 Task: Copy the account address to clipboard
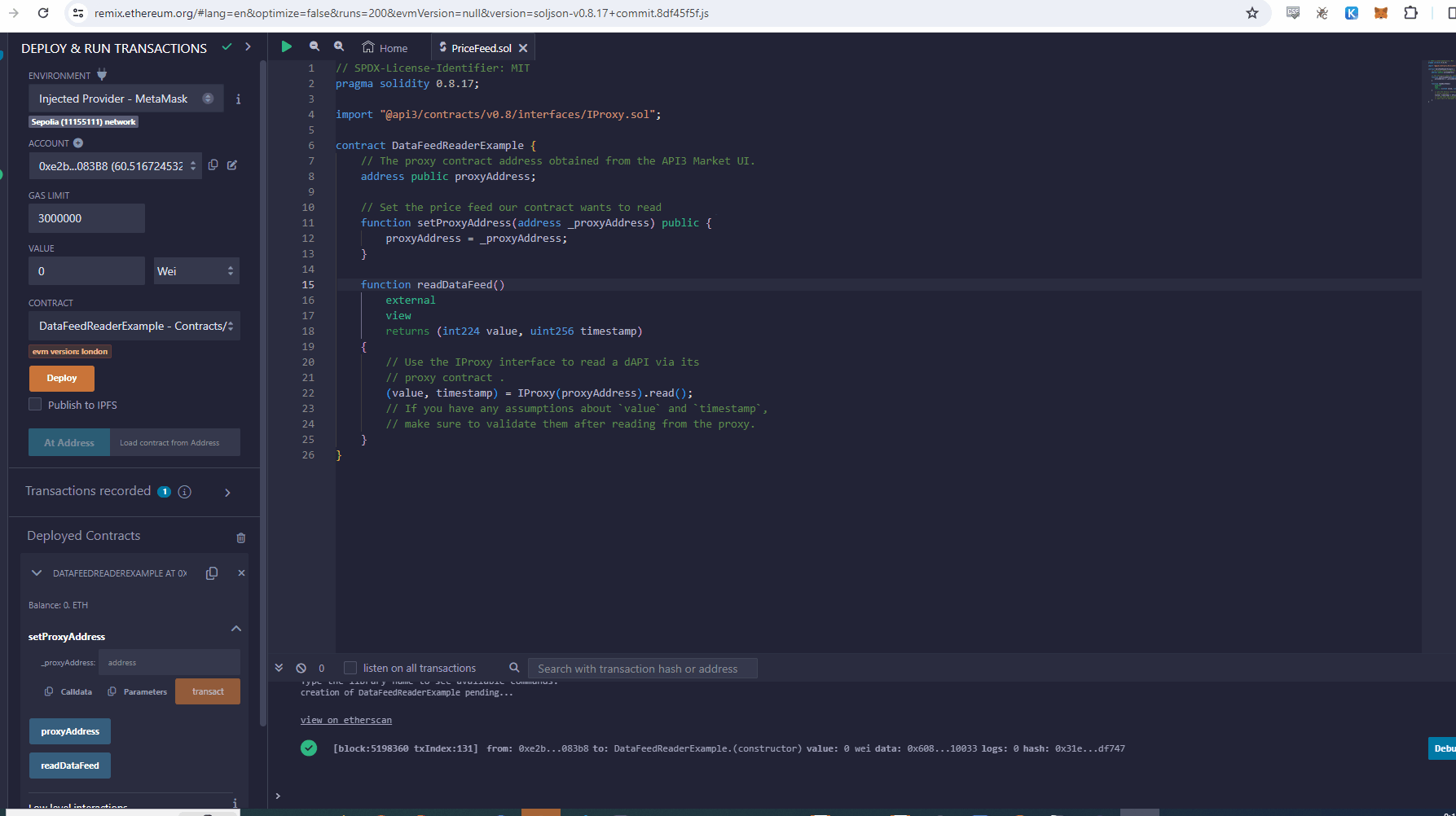point(213,165)
